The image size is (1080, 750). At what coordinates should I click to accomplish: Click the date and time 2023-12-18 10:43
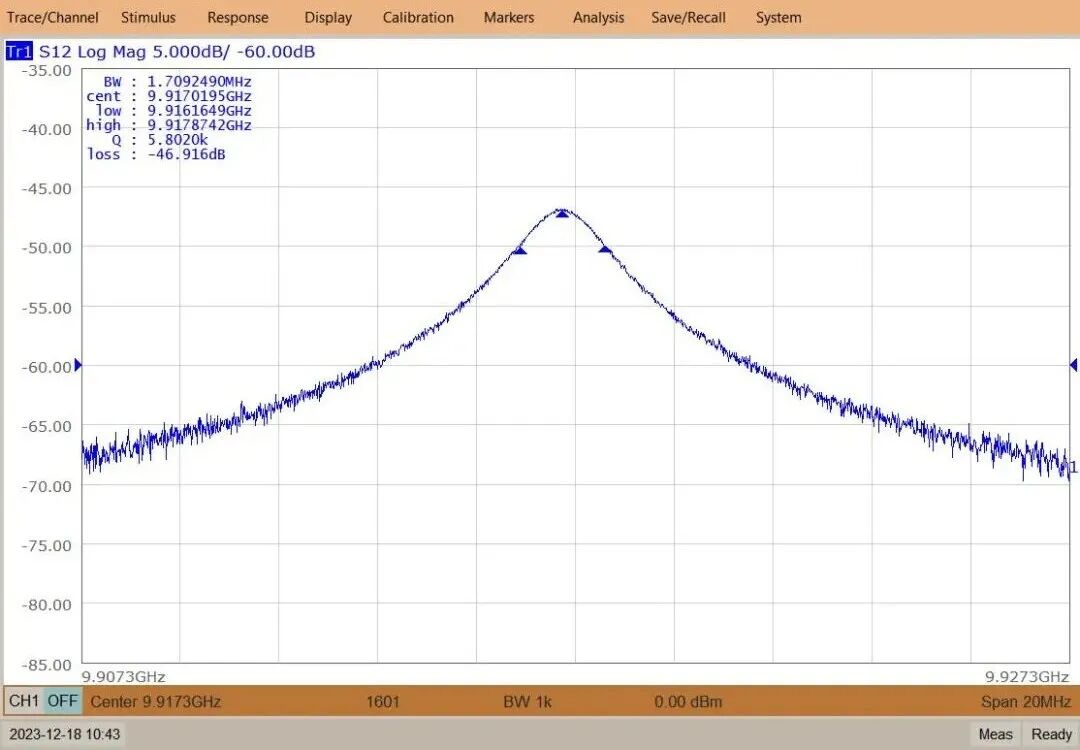65,734
